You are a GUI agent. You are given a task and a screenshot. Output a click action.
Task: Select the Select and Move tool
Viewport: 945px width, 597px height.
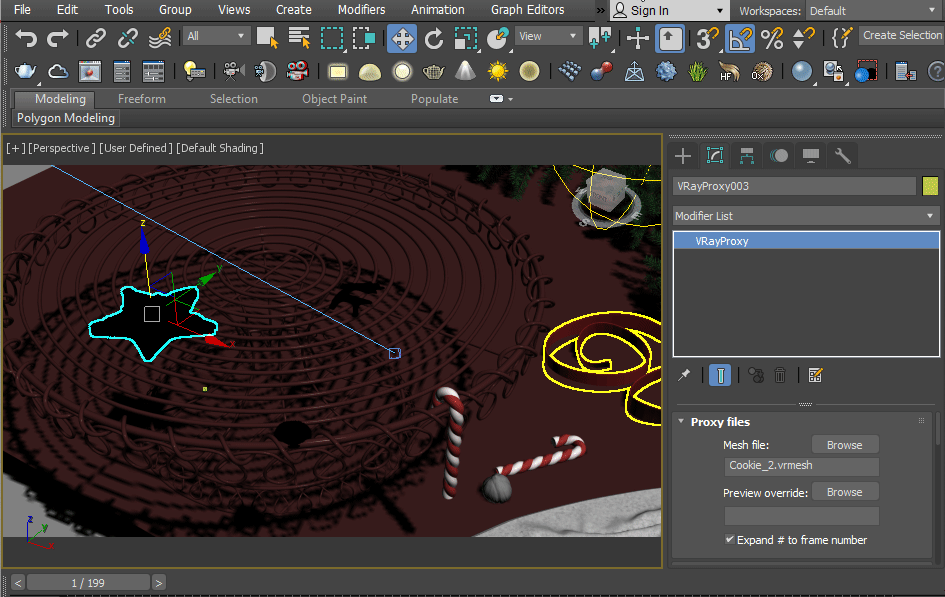[x=402, y=39]
